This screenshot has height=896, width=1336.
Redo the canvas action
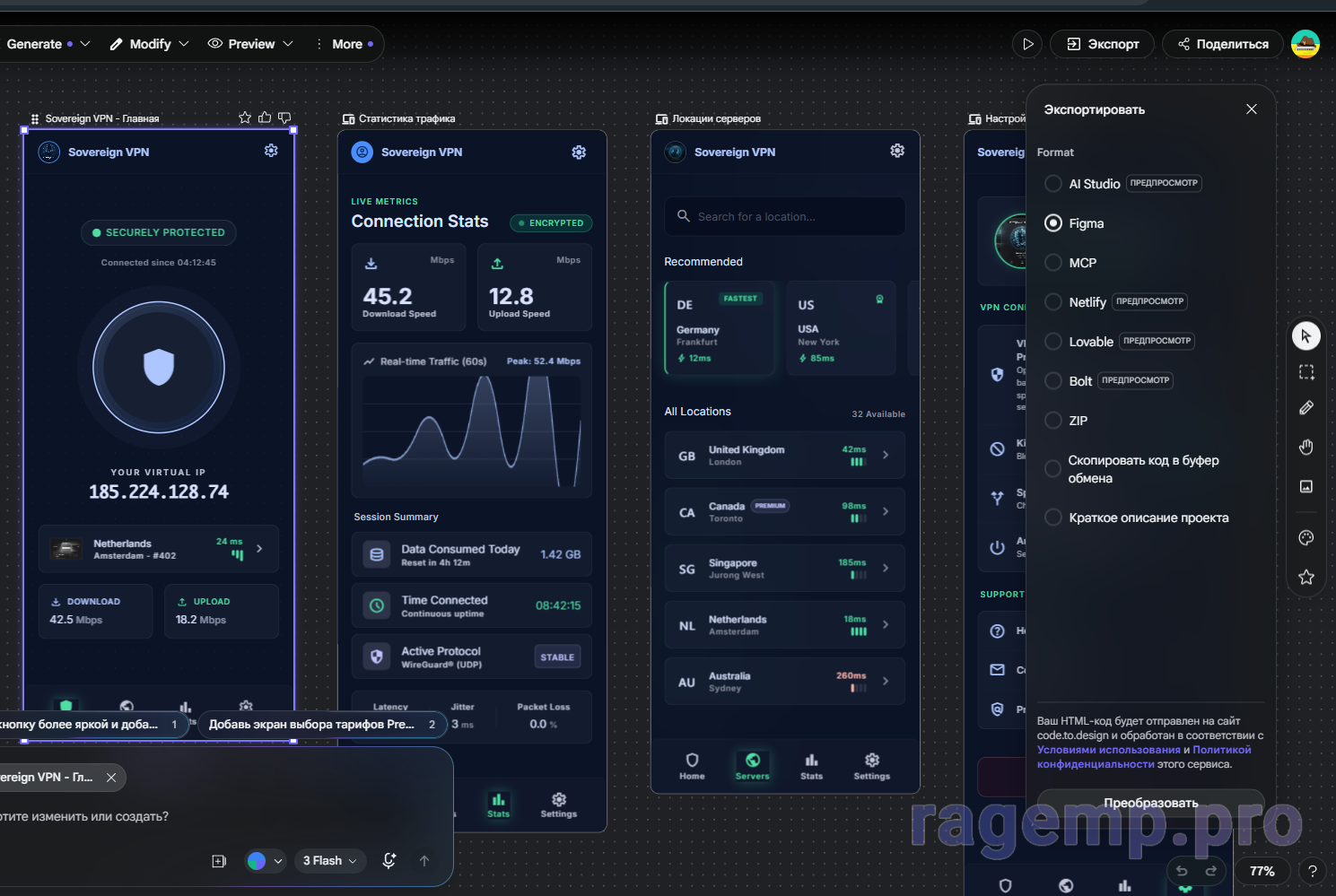tap(1211, 871)
